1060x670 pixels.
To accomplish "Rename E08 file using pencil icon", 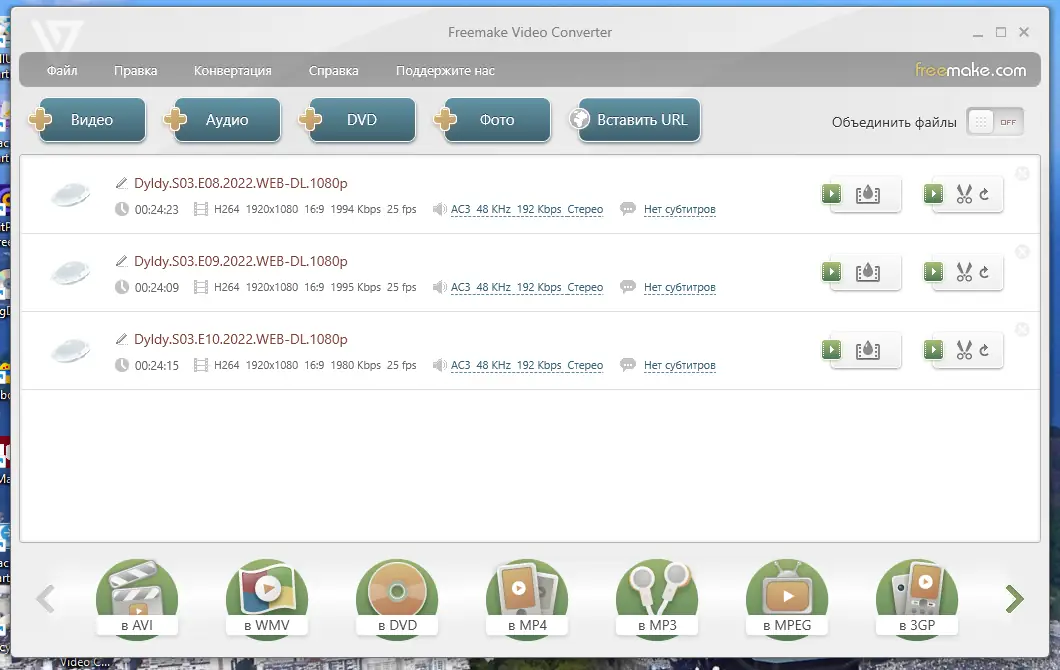I will pyautogui.click(x=122, y=183).
